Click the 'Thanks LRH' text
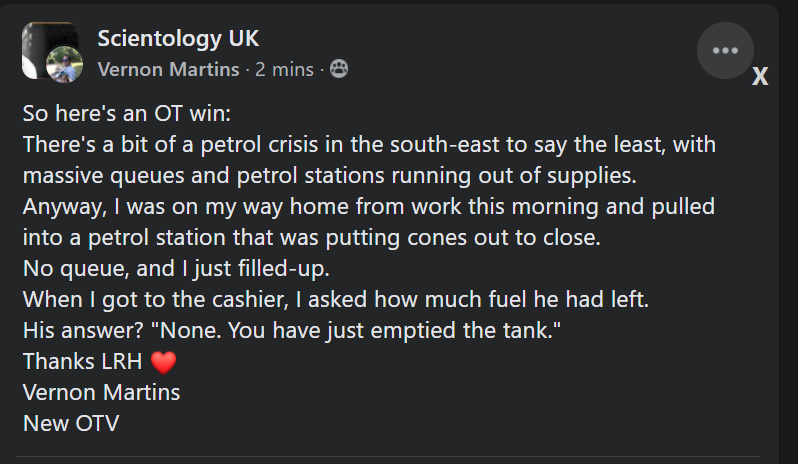The height and width of the screenshot is (464, 798). [x=83, y=361]
